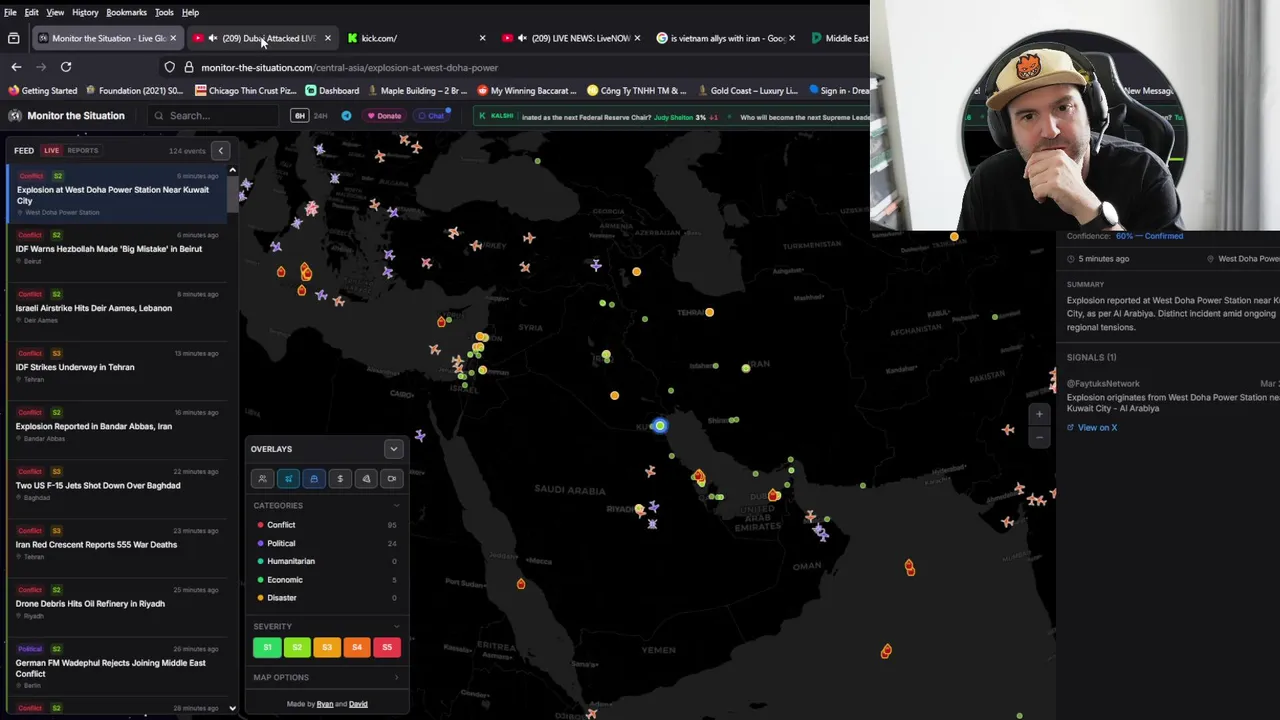This screenshot has width=1280, height=720.
Task: Toggle the aircraft overlay icon
Action: click(x=288, y=479)
